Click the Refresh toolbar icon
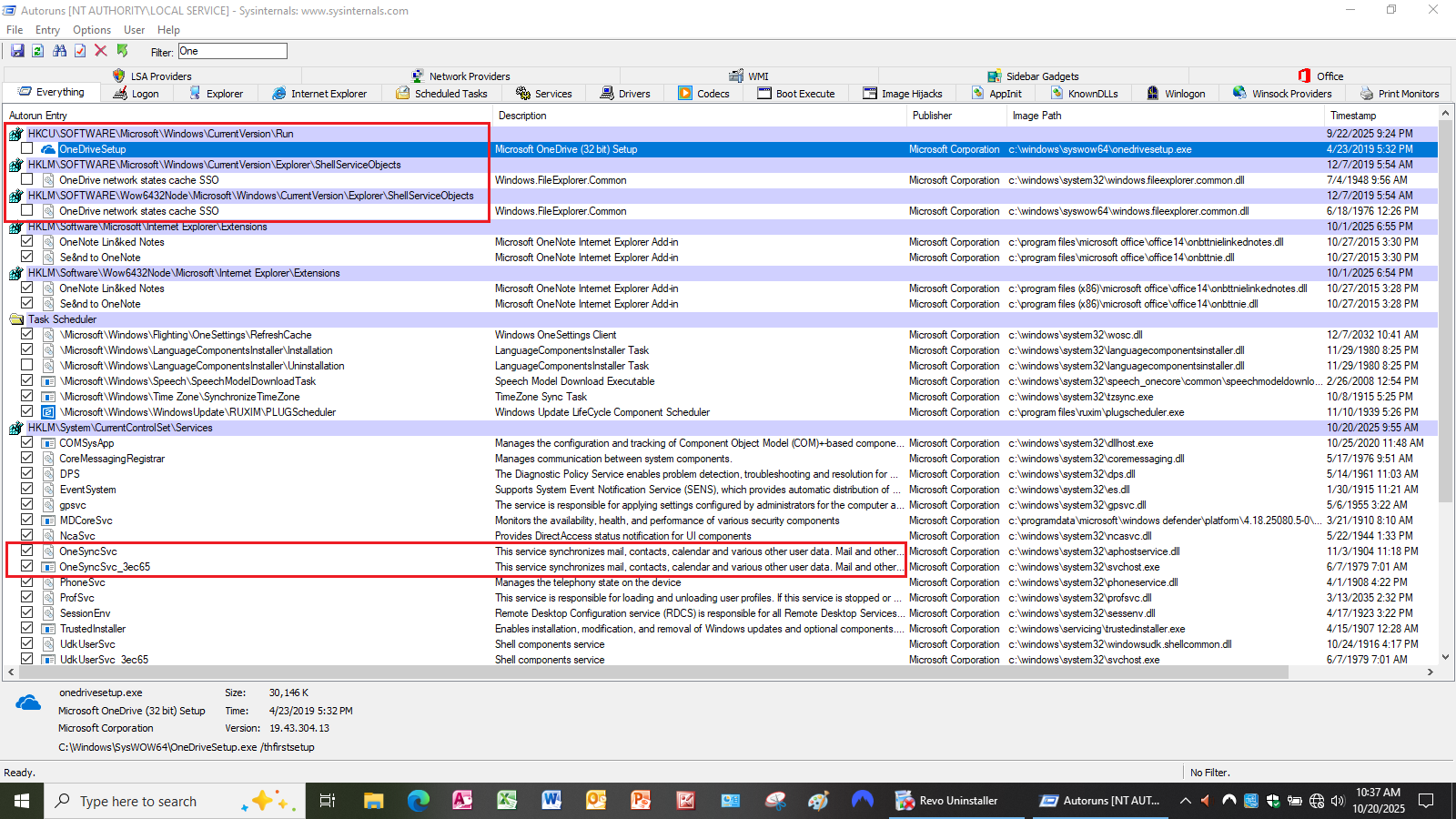The height and width of the screenshot is (819, 1456). coord(38,51)
